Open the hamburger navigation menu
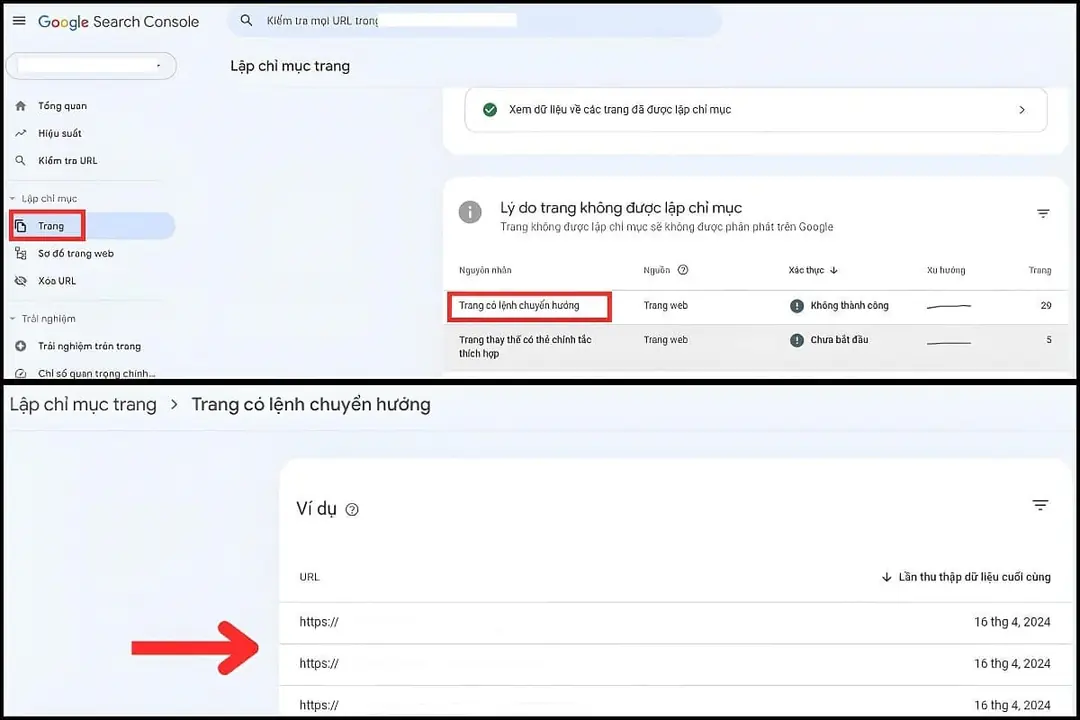Screen dimensions: 1080x720 18,21
